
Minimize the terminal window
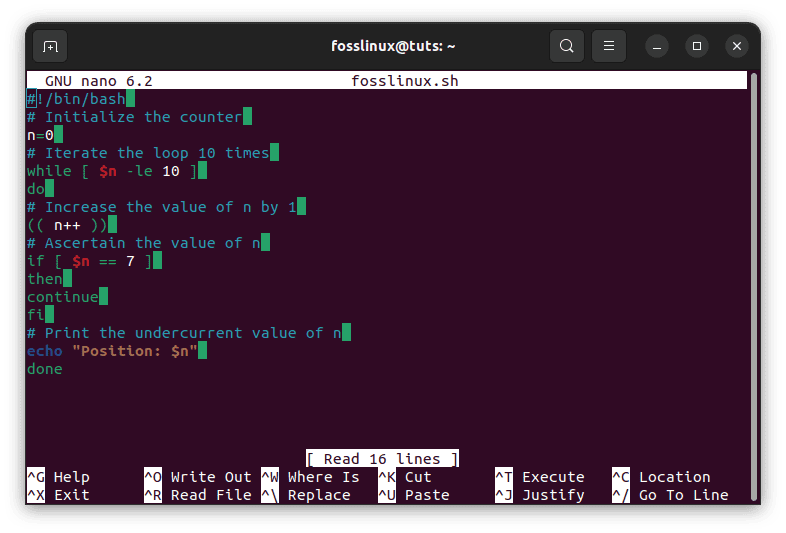[x=657, y=46]
